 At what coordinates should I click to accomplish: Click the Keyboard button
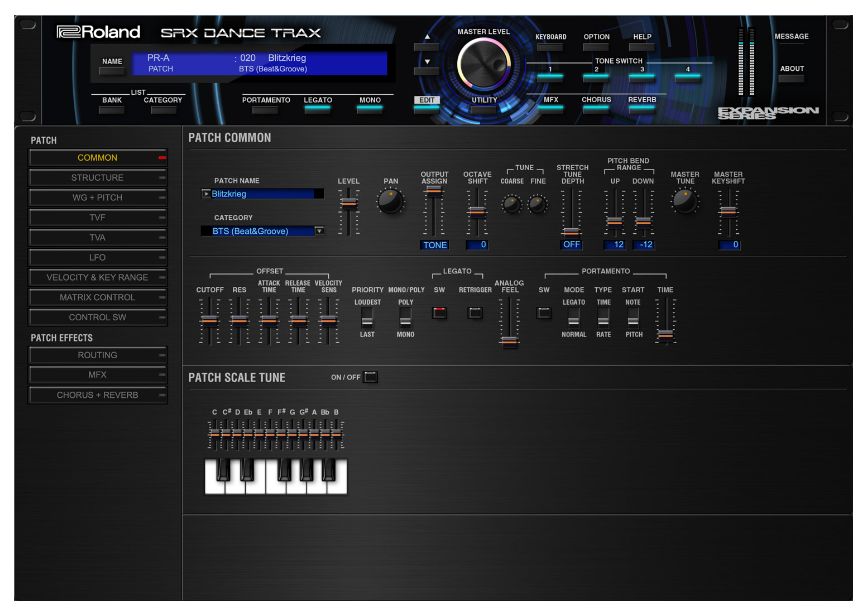click(550, 47)
